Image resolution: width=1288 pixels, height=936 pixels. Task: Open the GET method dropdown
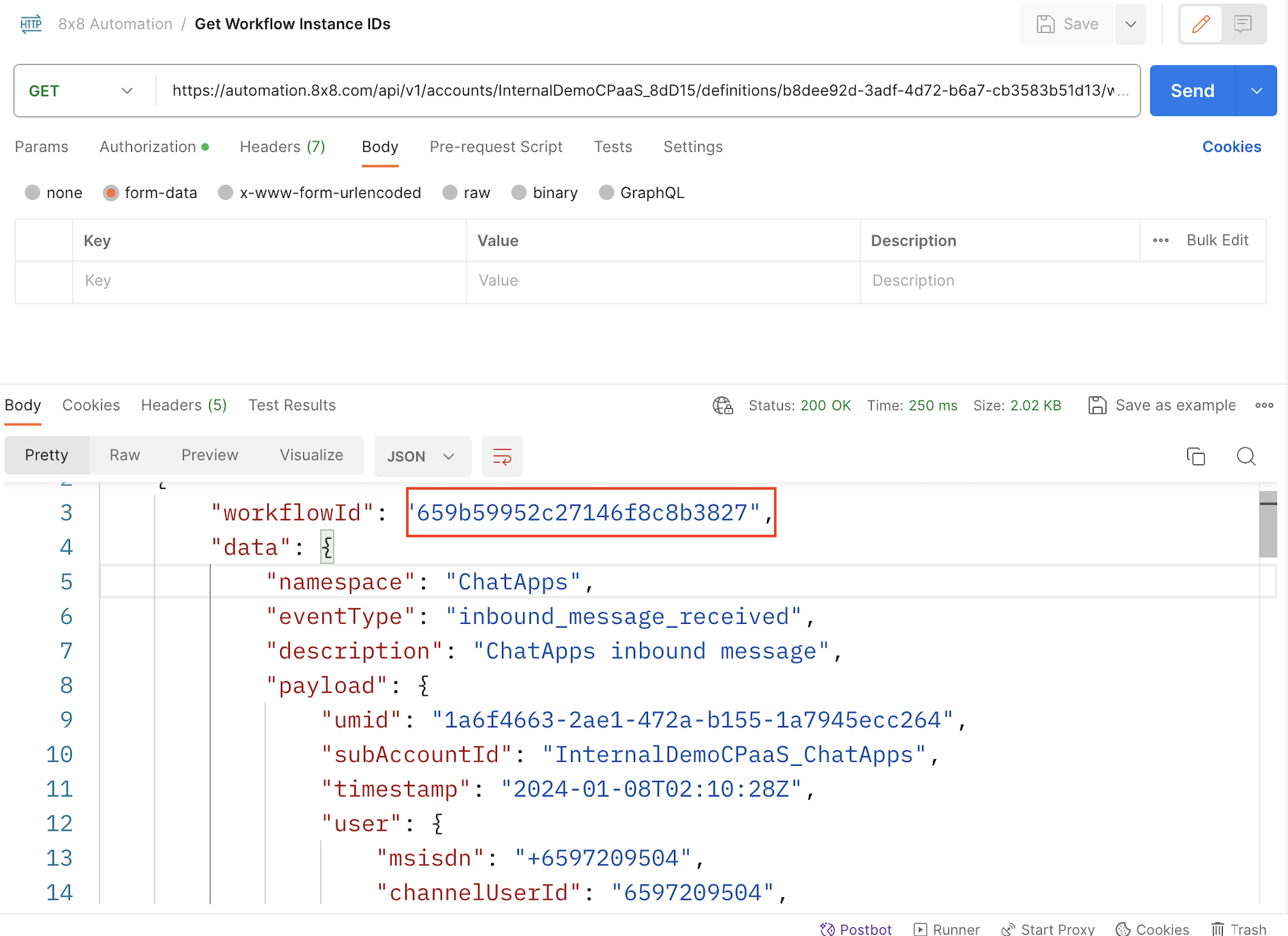[82, 91]
